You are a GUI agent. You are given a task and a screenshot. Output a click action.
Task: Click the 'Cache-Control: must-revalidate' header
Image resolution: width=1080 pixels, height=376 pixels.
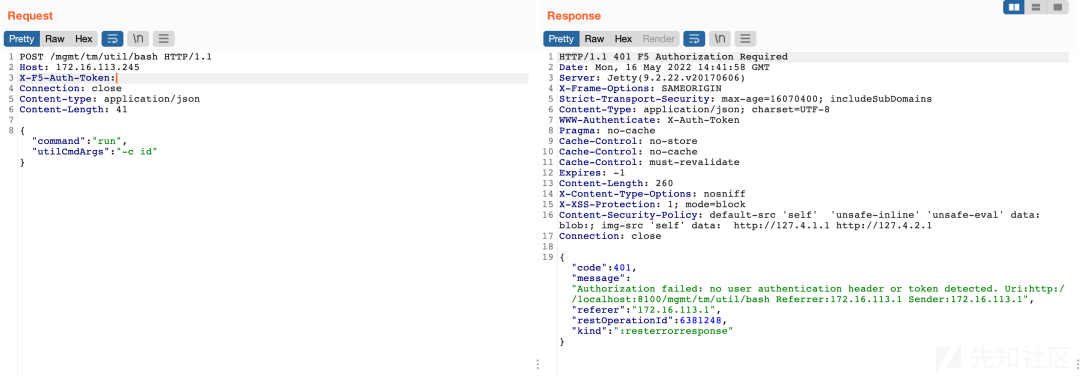tap(649, 163)
